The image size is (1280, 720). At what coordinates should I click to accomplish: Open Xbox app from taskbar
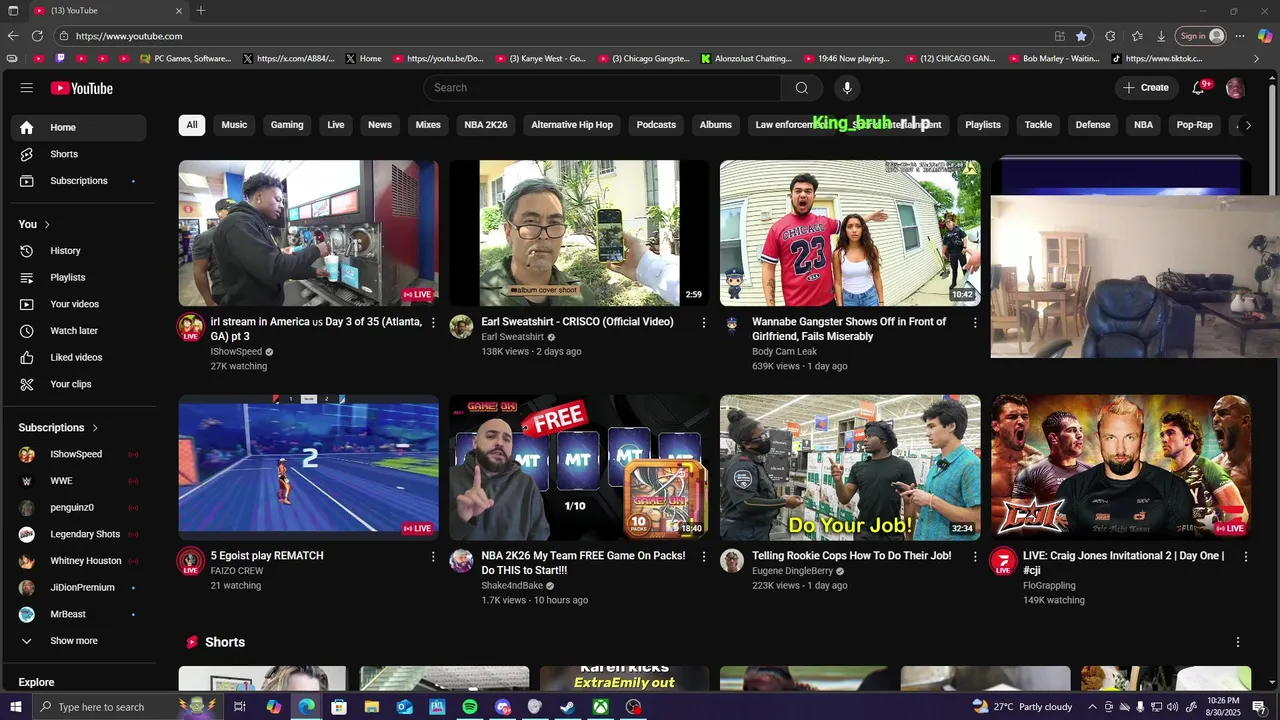pos(600,707)
